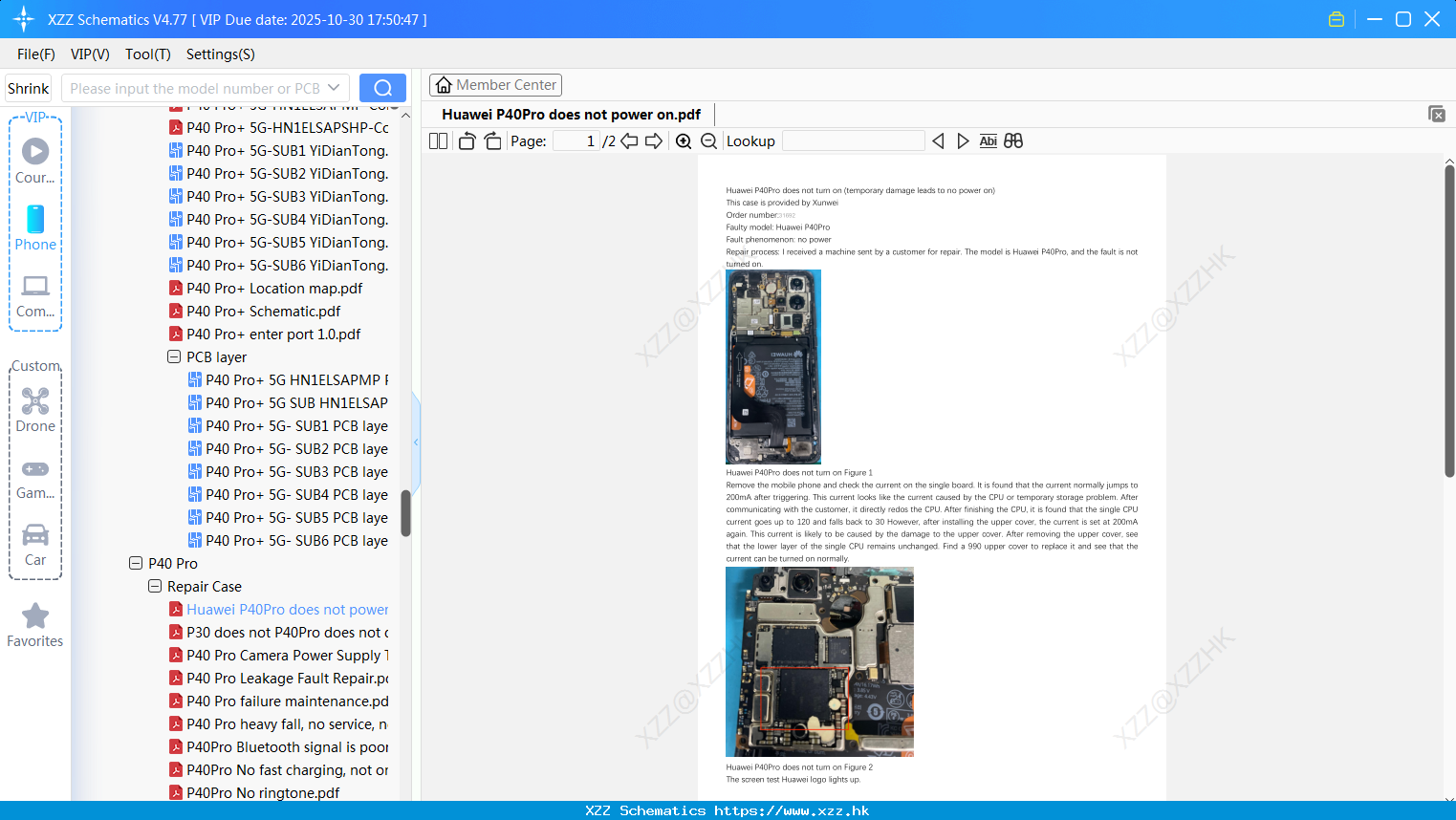Select the Huawei P40Pro does not power on tab

tap(571, 115)
